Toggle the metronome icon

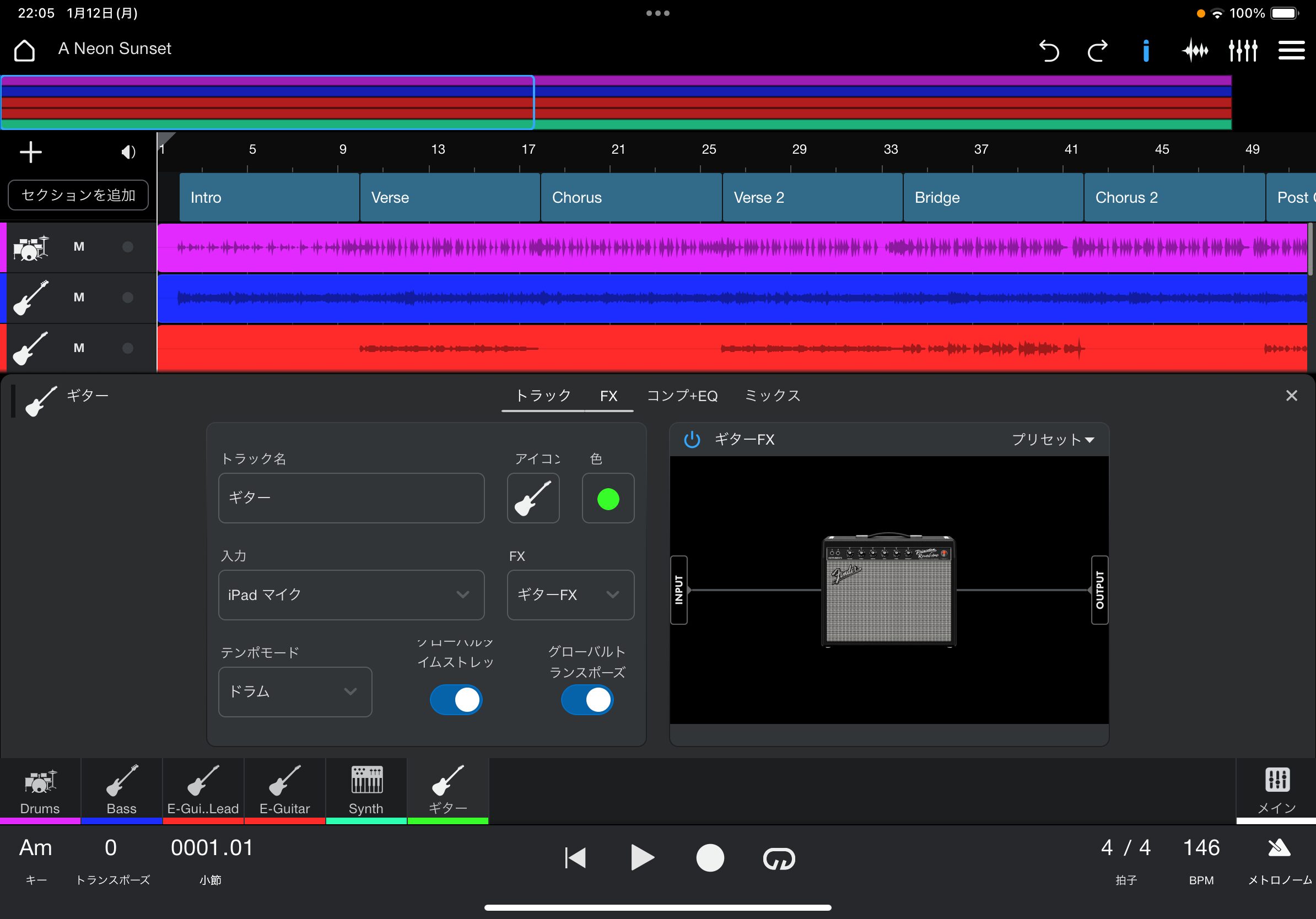click(x=1279, y=848)
